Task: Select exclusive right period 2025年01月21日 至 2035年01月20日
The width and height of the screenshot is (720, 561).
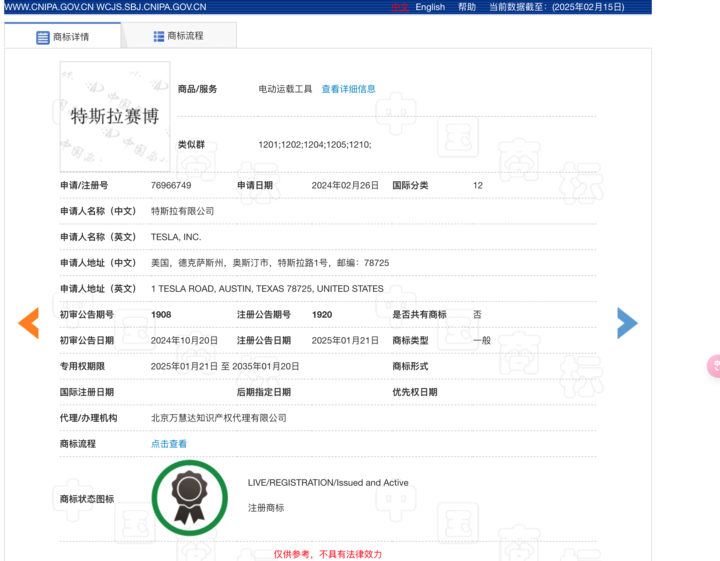Action: pyautogui.click(x=225, y=366)
